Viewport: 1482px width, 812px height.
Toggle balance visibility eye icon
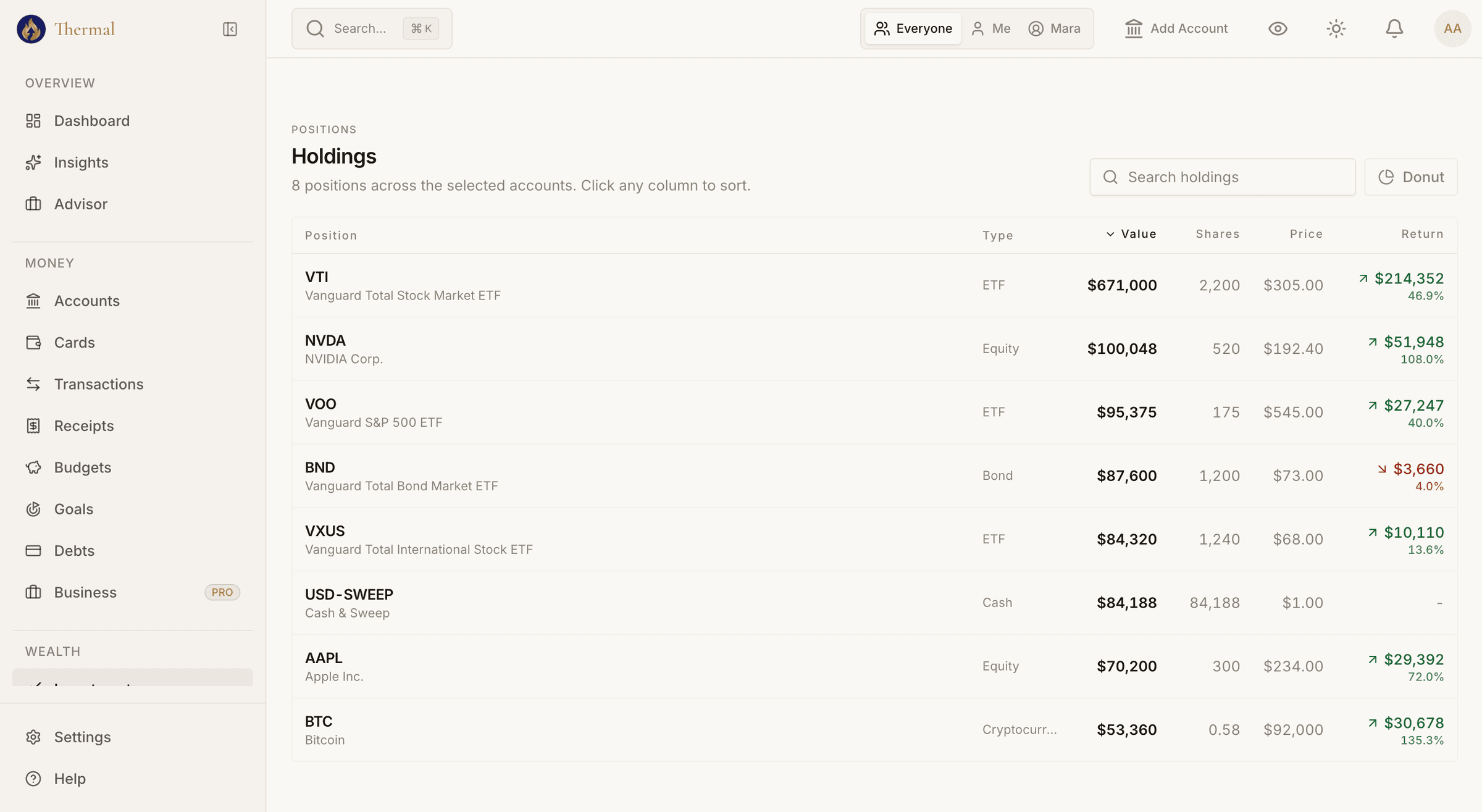1278,28
